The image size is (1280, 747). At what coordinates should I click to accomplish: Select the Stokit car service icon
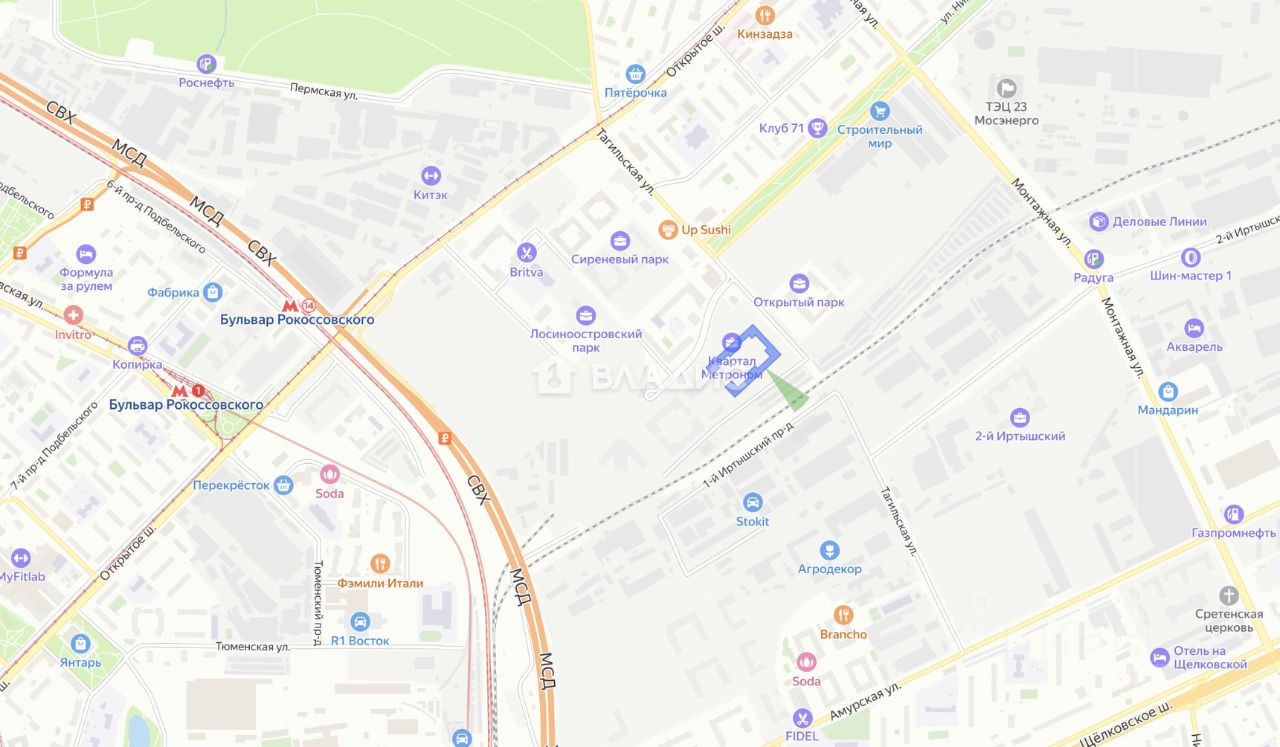point(753,502)
